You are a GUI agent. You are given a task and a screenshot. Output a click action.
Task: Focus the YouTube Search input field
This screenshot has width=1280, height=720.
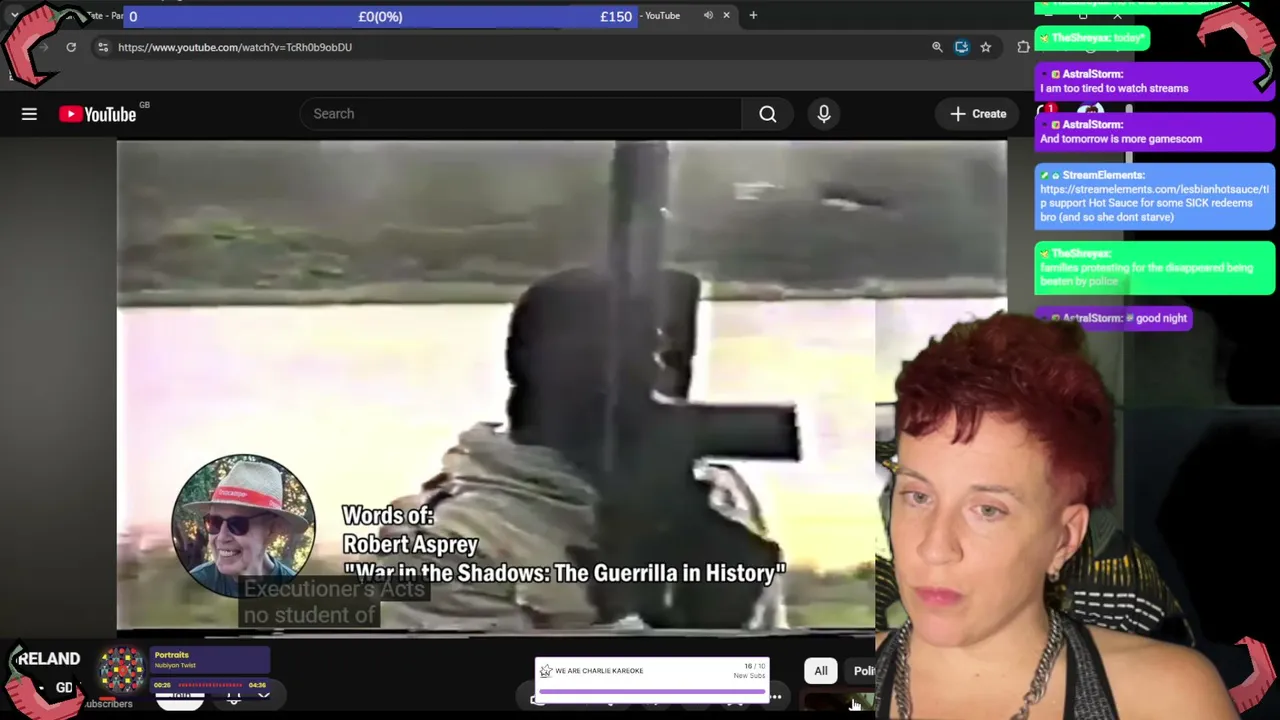pos(521,114)
